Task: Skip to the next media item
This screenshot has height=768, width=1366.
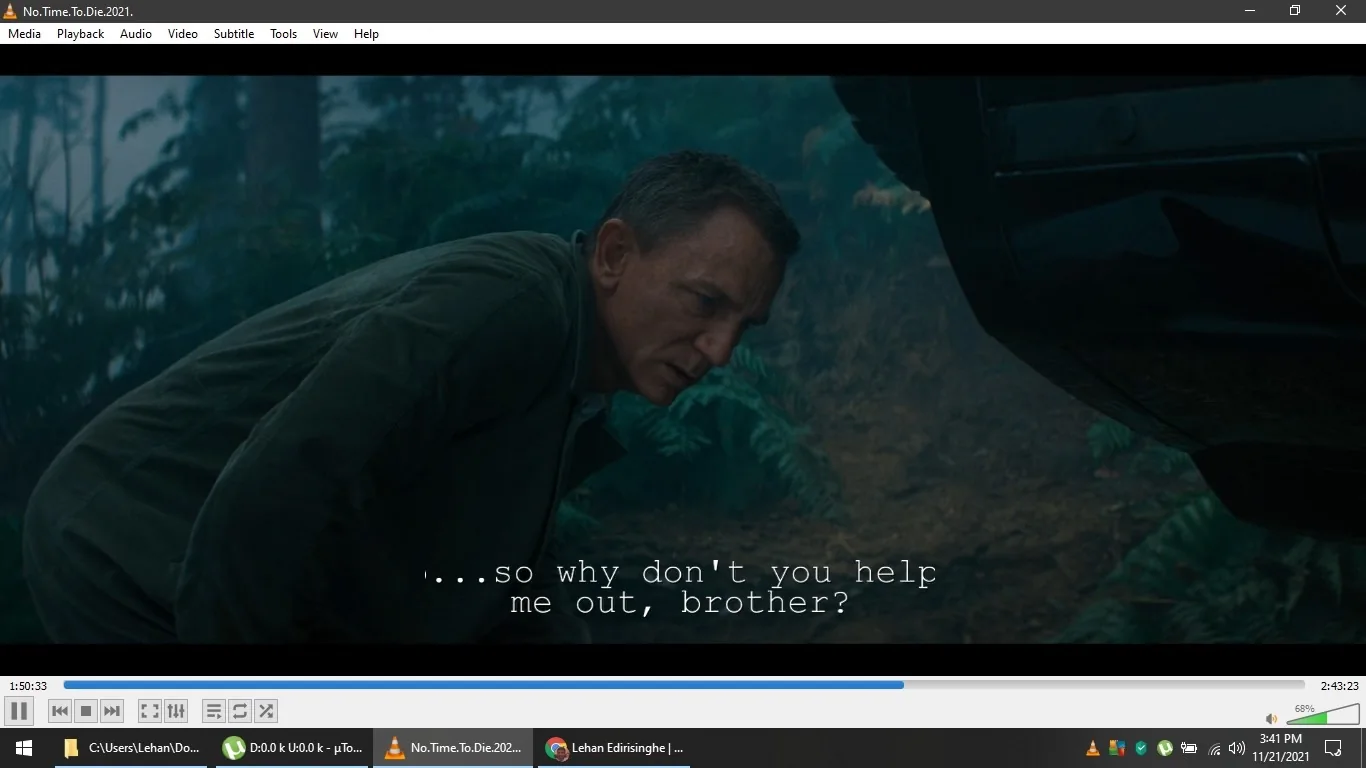Action: [112, 711]
